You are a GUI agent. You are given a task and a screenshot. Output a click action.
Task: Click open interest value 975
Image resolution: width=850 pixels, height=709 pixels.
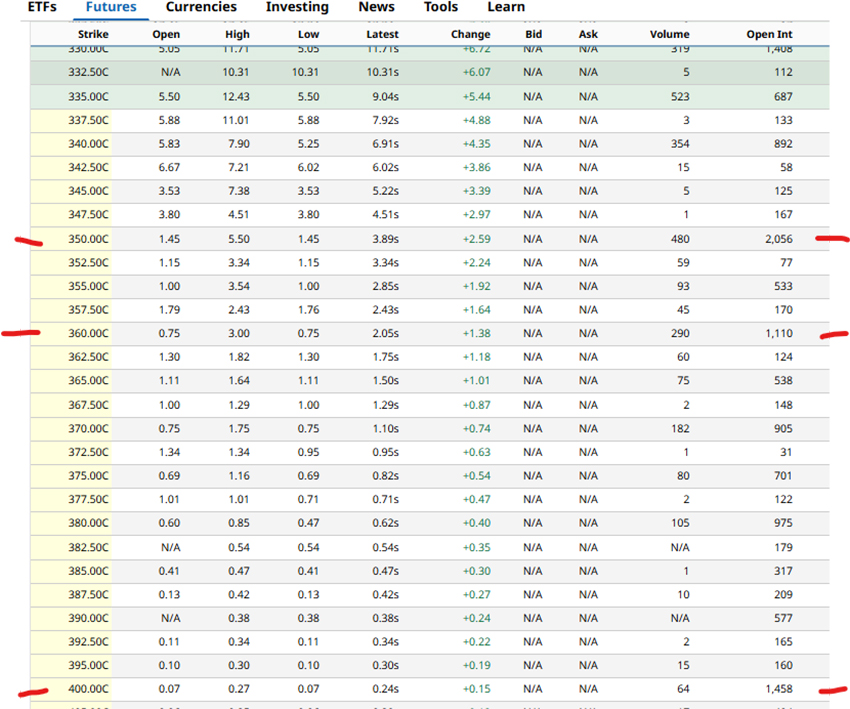[x=783, y=523]
